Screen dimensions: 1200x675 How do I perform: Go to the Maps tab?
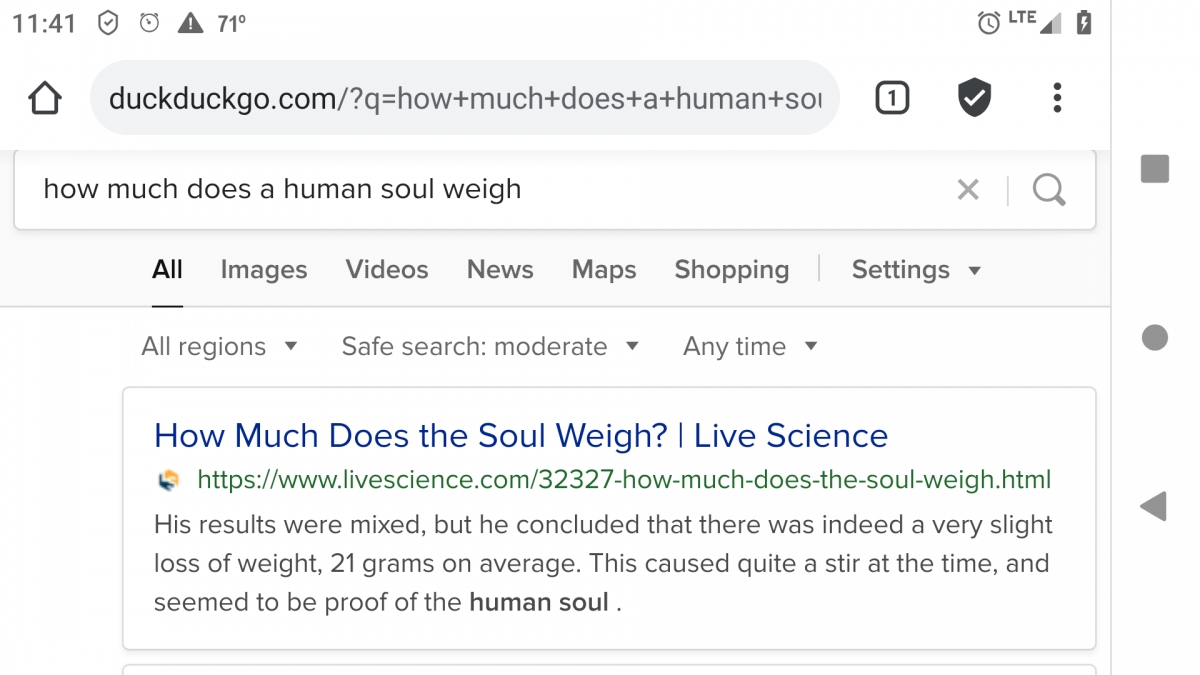(604, 270)
